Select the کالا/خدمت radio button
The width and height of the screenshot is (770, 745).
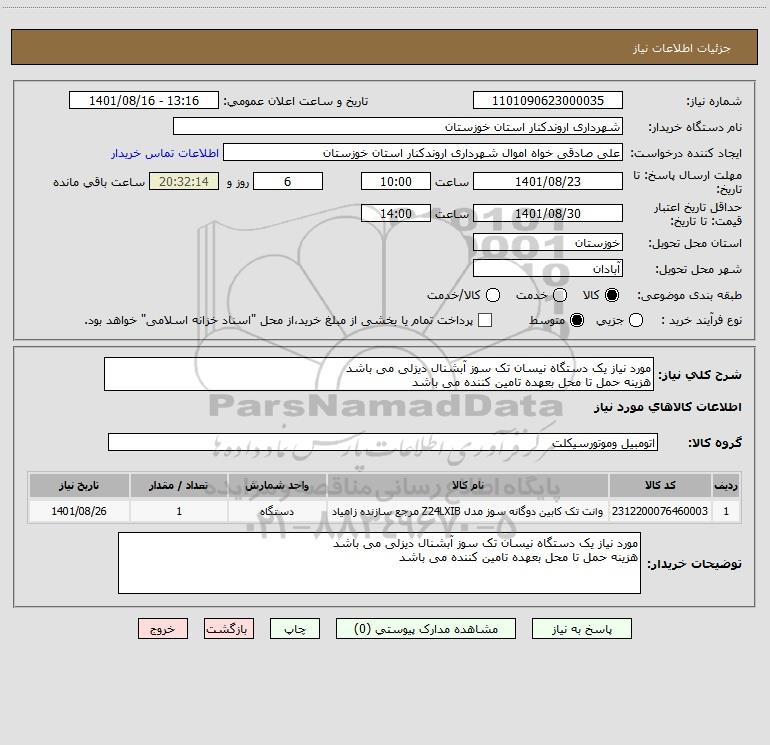point(493,295)
